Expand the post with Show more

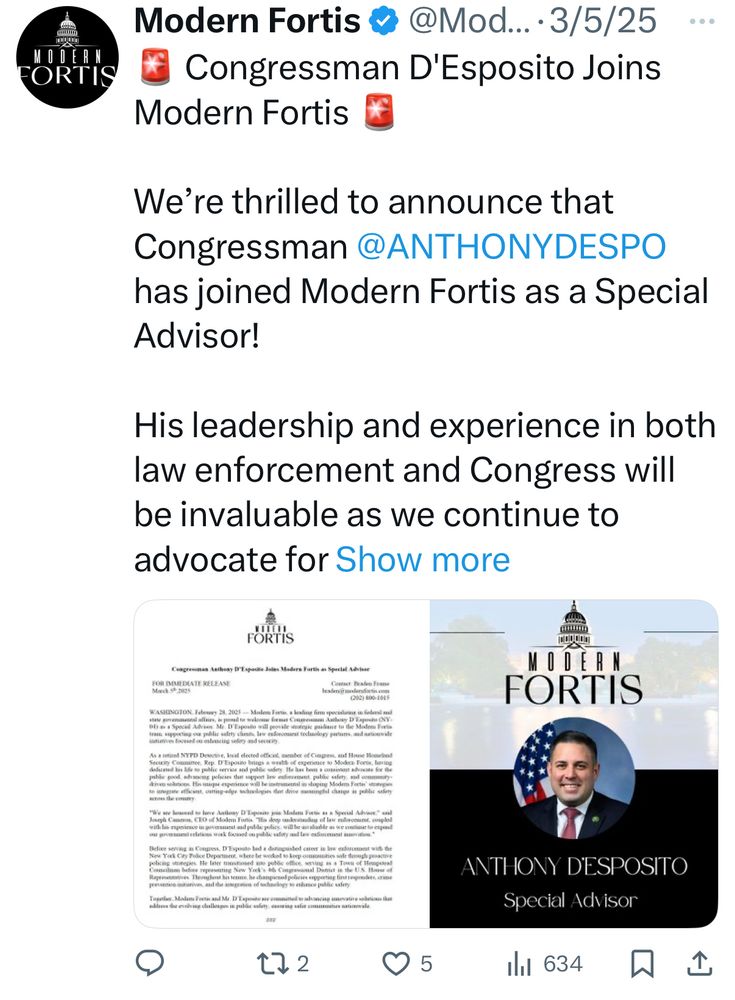point(422,559)
